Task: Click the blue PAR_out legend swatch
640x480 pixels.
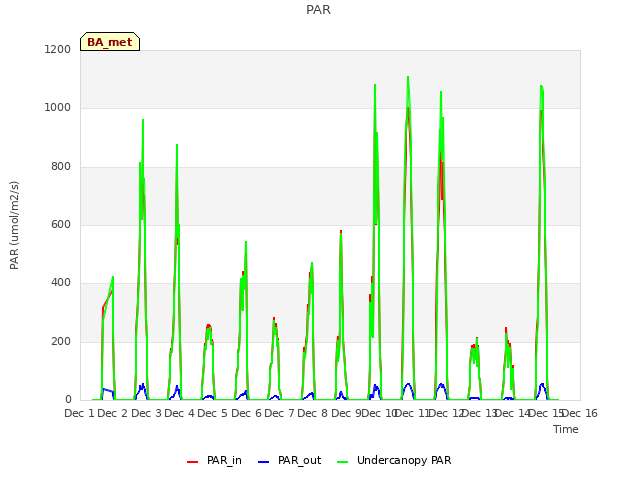Action: pyautogui.click(x=264, y=462)
